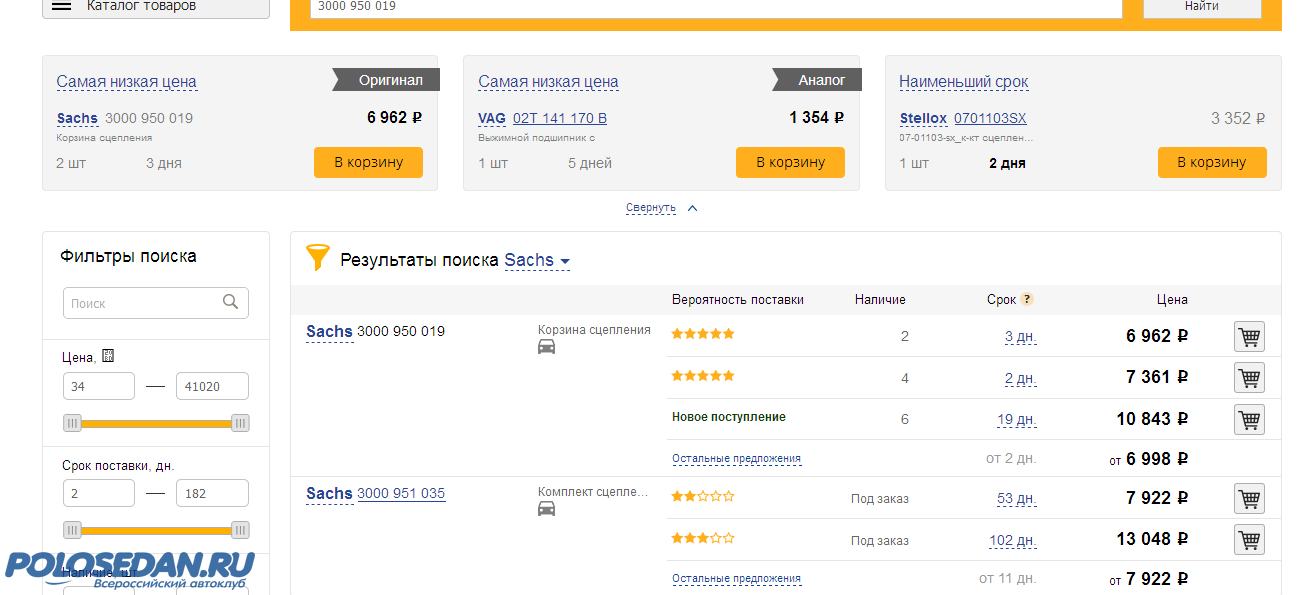1308x595 pixels.
Task: Collapse the top offers chevron arrow
Action: point(692,208)
